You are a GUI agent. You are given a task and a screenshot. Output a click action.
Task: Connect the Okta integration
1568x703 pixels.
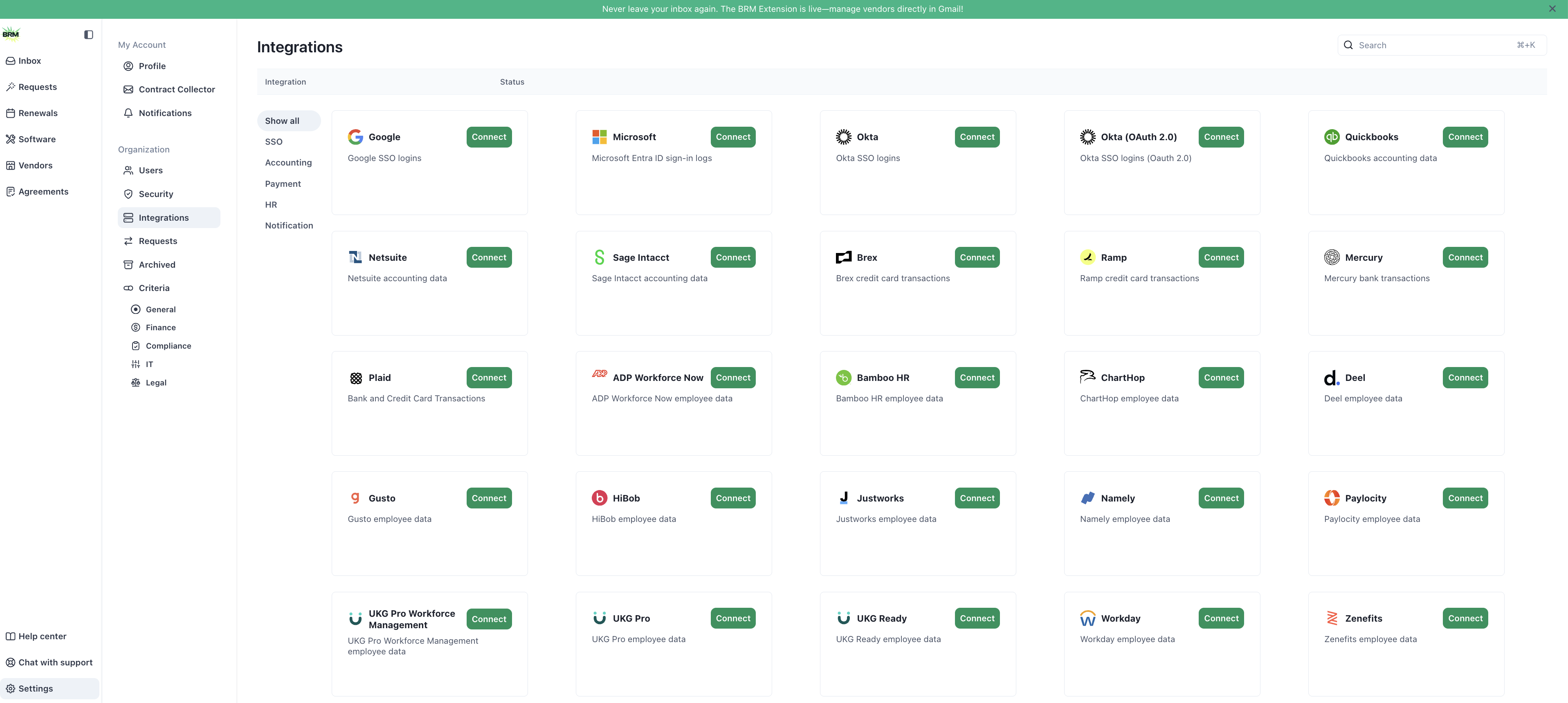pyautogui.click(x=976, y=137)
